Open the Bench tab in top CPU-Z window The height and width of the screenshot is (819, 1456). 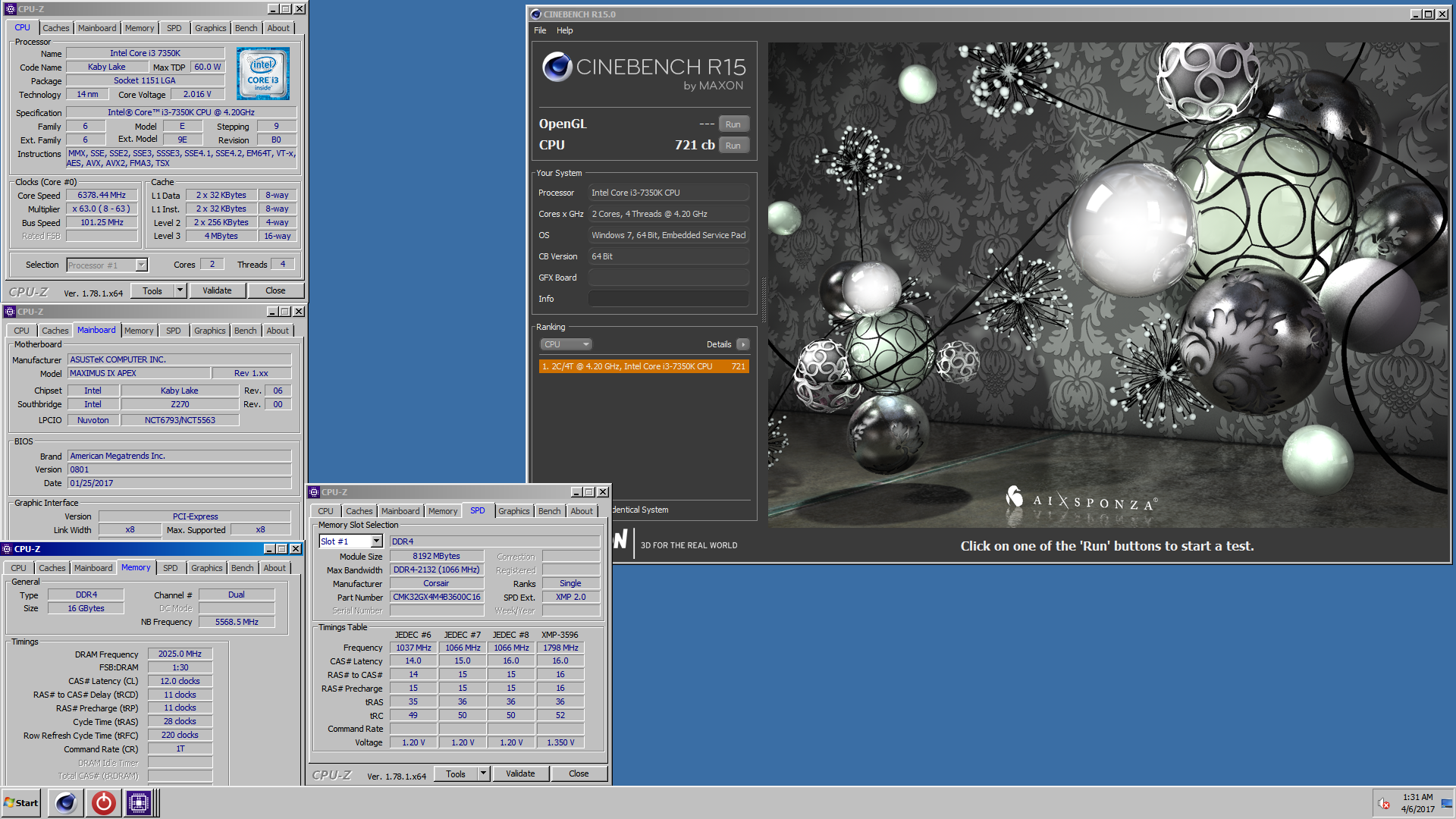click(246, 28)
